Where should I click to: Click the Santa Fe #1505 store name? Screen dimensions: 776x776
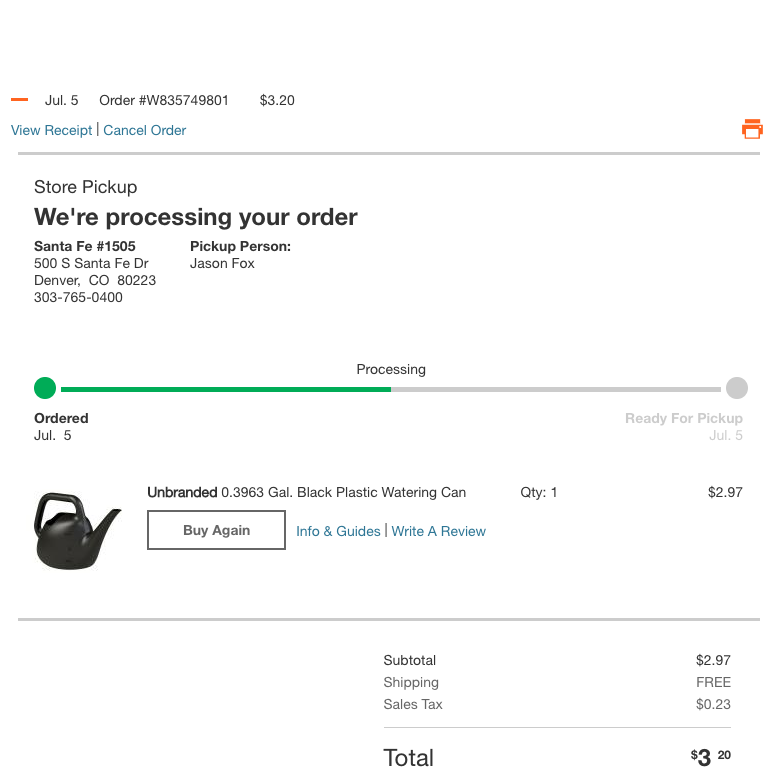click(x=85, y=246)
